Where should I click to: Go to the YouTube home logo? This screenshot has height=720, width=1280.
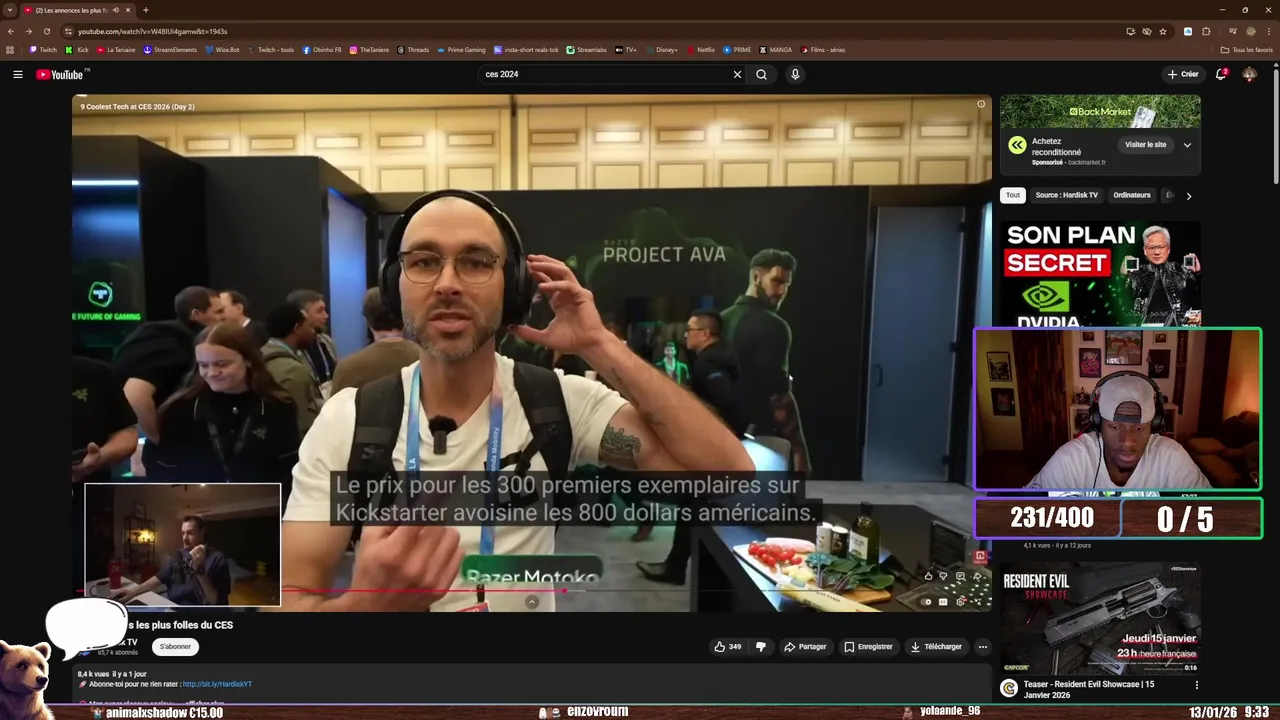pyautogui.click(x=62, y=74)
